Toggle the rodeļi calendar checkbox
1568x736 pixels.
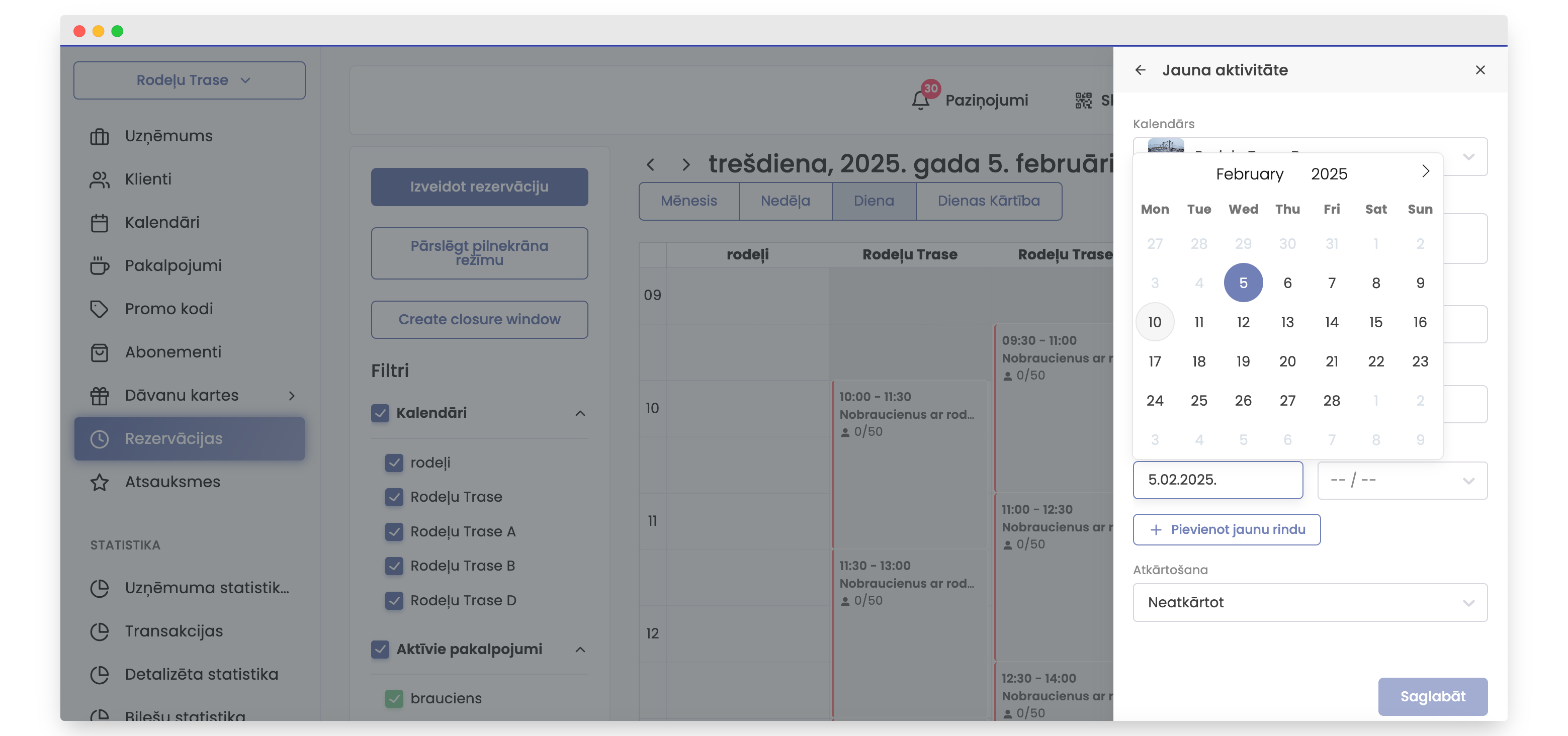pyautogui.click(x=394, y=463)
